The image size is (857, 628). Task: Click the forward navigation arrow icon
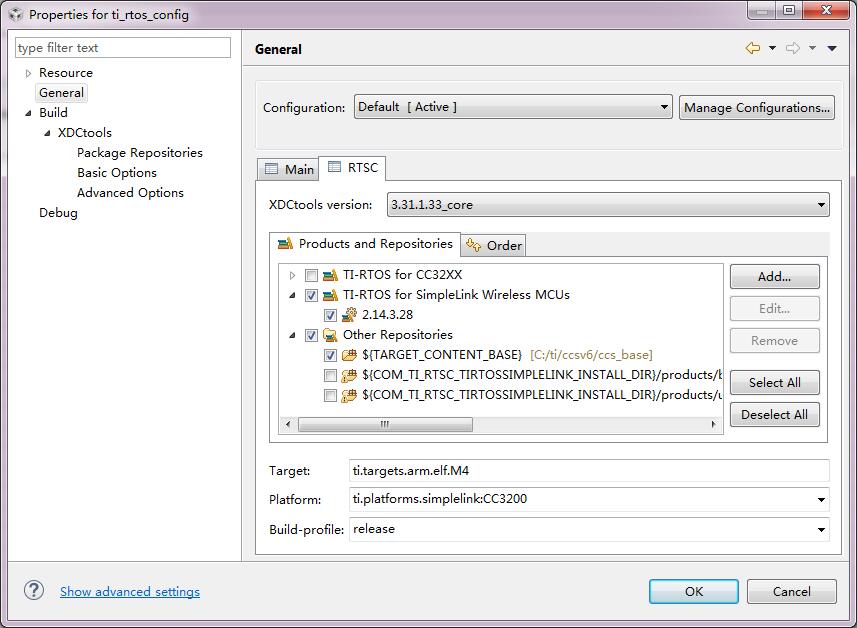coord(792,48)
